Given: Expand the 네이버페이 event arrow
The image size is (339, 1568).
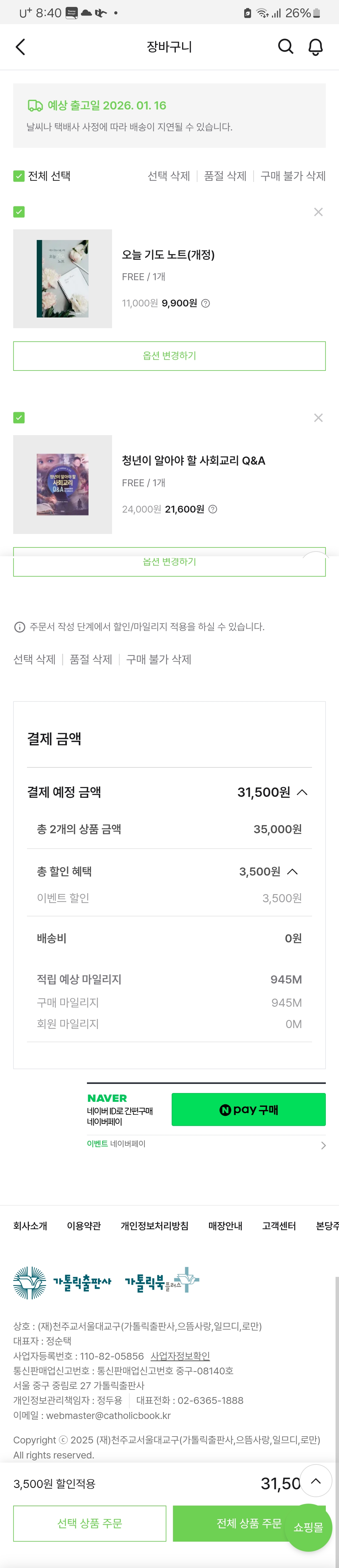Looking at the screenshot, I should click(323, 1145).
